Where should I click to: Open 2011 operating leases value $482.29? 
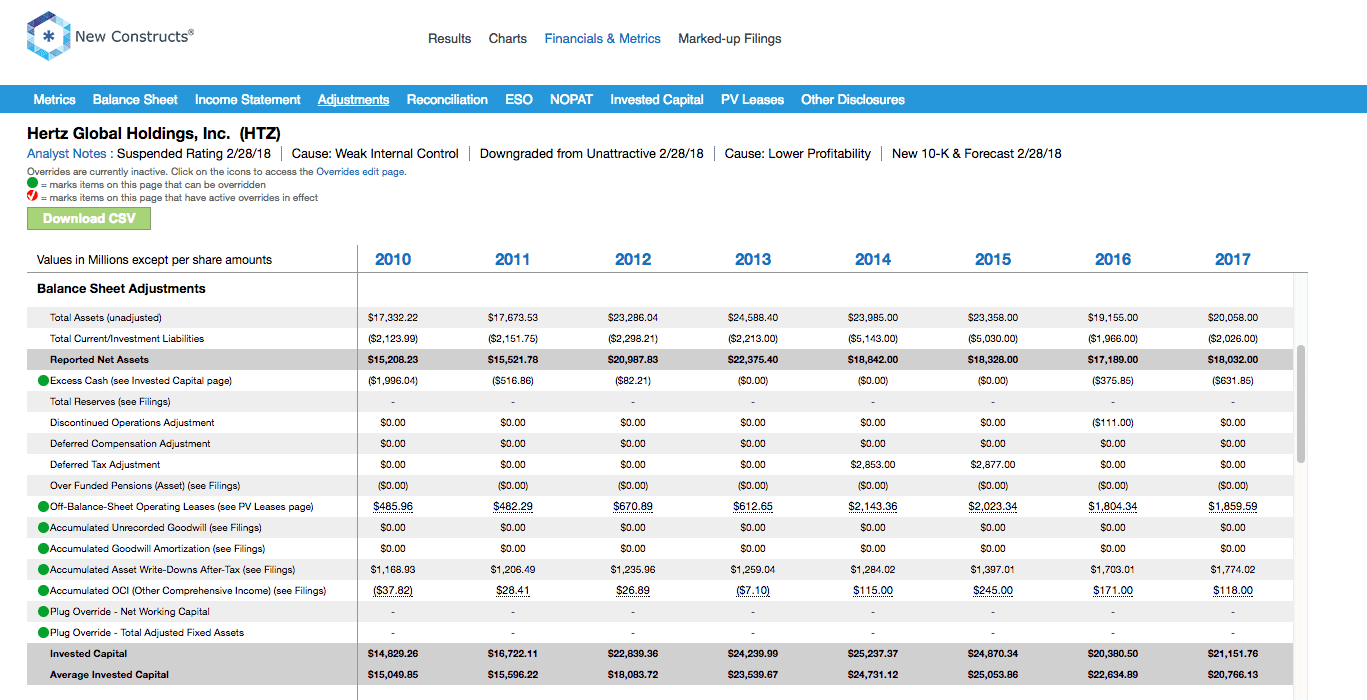[x=513, y=507]
